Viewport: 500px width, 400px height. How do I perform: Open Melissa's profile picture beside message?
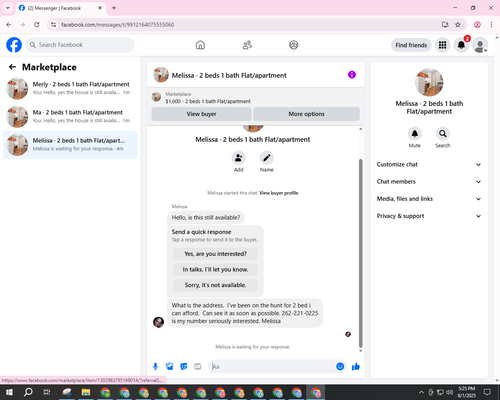point(158,322)
